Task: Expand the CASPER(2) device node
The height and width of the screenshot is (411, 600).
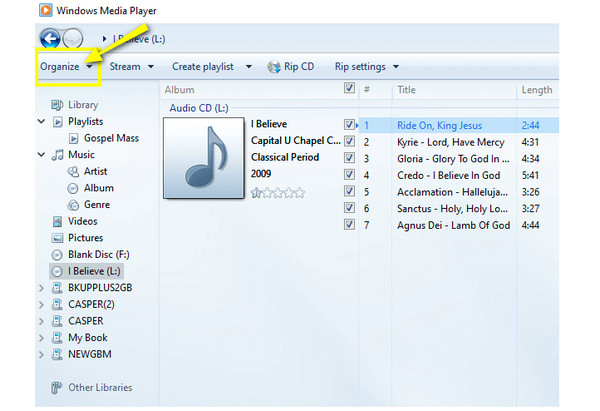Action: (41, 305)
